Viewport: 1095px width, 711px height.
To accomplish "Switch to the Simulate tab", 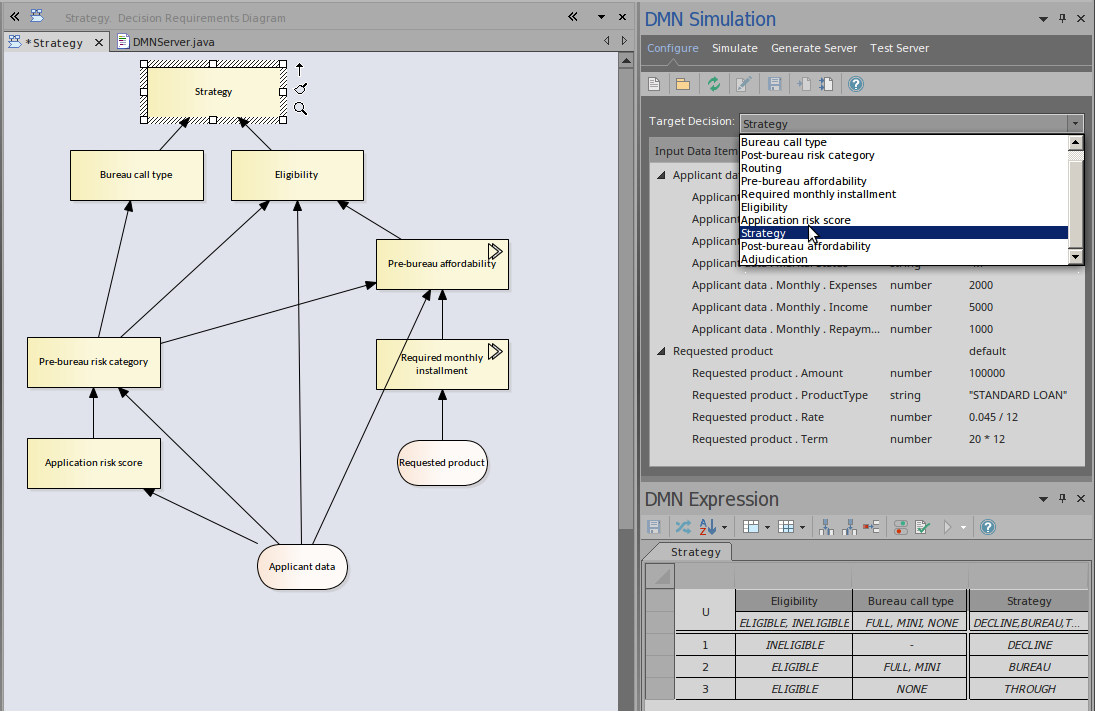I will point(735,48).
